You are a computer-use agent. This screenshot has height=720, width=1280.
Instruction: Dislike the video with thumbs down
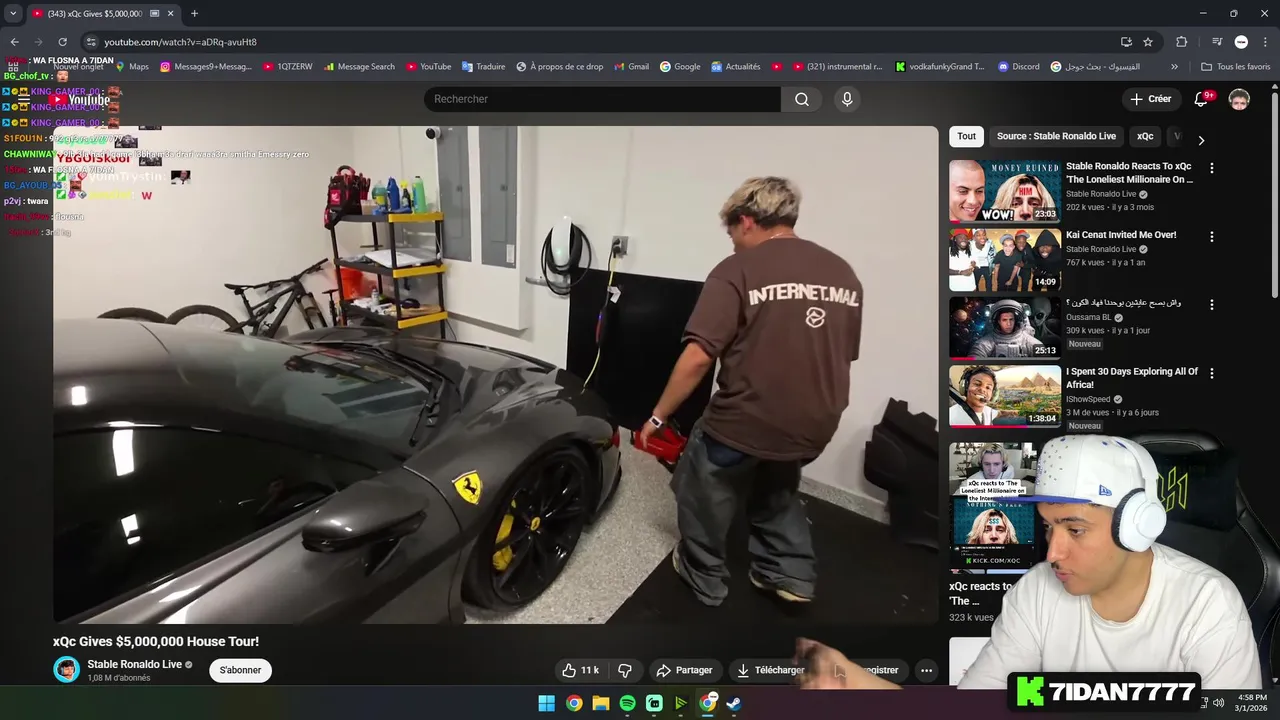[x=625, y=670]
